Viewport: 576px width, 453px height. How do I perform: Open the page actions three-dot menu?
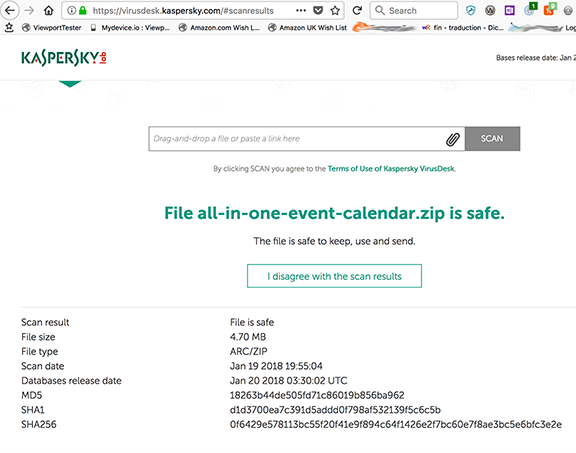pyautogui.click(x=301, y=11)
